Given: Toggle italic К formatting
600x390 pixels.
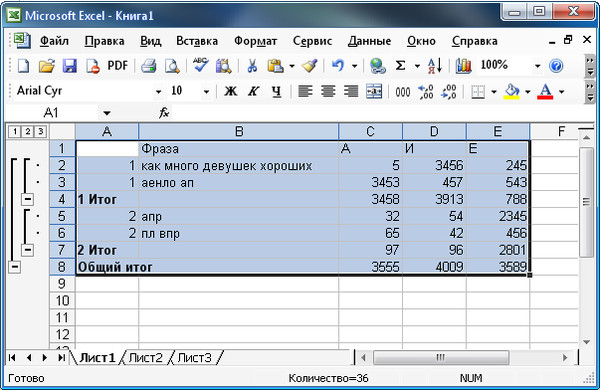Looking at the screenshot, I should [x=253, y=91].
